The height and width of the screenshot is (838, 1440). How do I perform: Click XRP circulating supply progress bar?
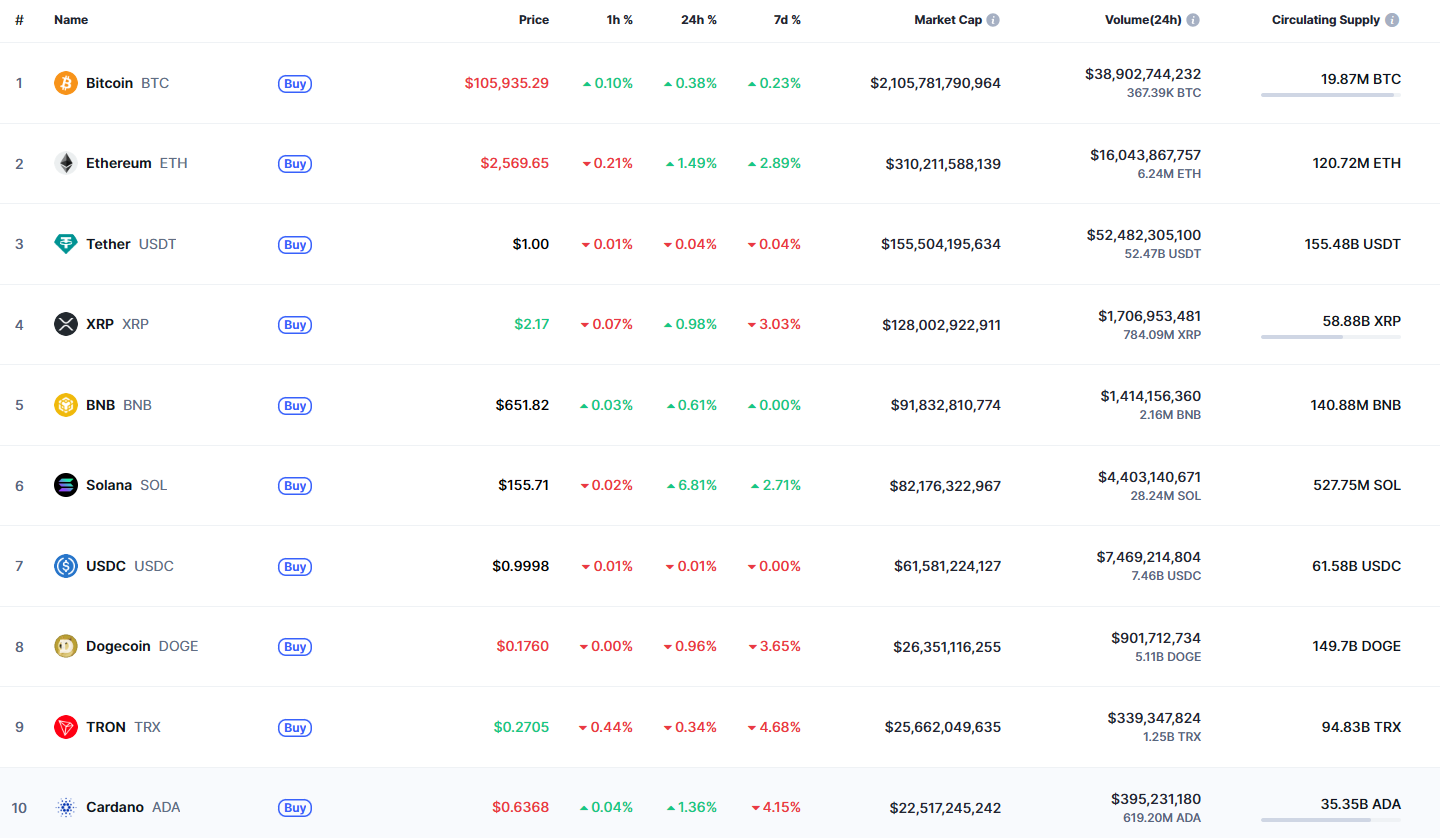1331,337
